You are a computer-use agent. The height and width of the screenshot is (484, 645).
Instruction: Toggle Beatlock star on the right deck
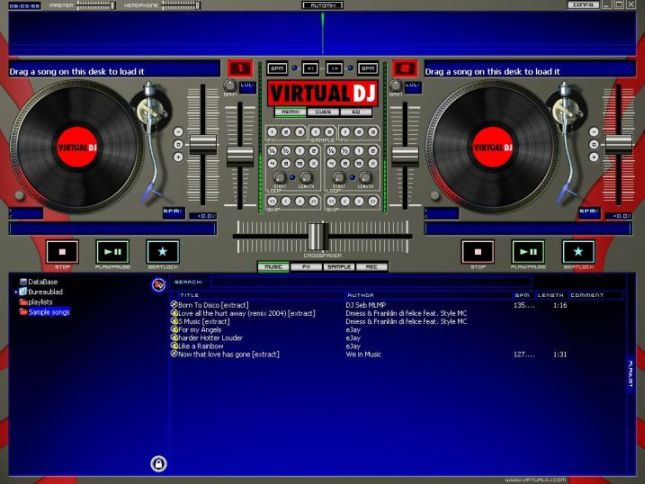tap(578, 251)
